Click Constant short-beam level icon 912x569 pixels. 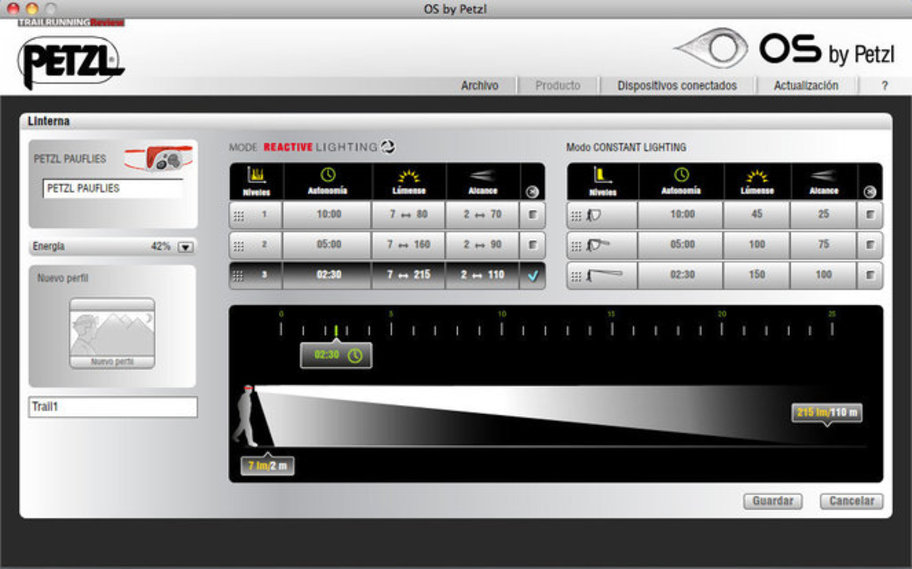click(593, 215)
